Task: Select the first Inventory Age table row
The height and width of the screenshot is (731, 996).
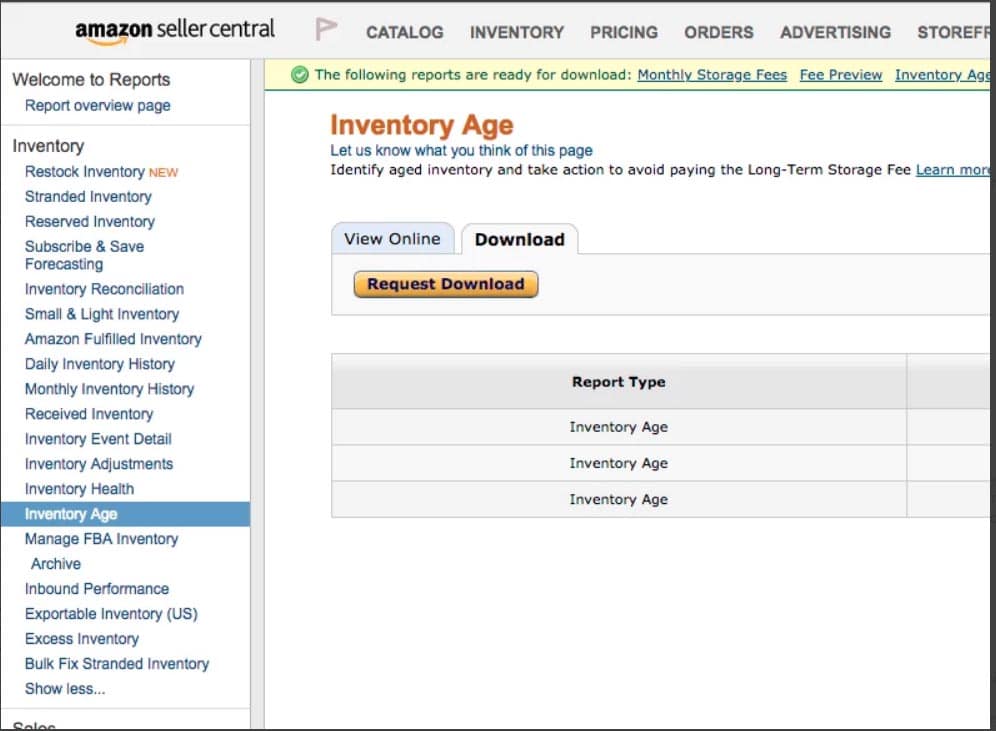Action: coord(618,427)
